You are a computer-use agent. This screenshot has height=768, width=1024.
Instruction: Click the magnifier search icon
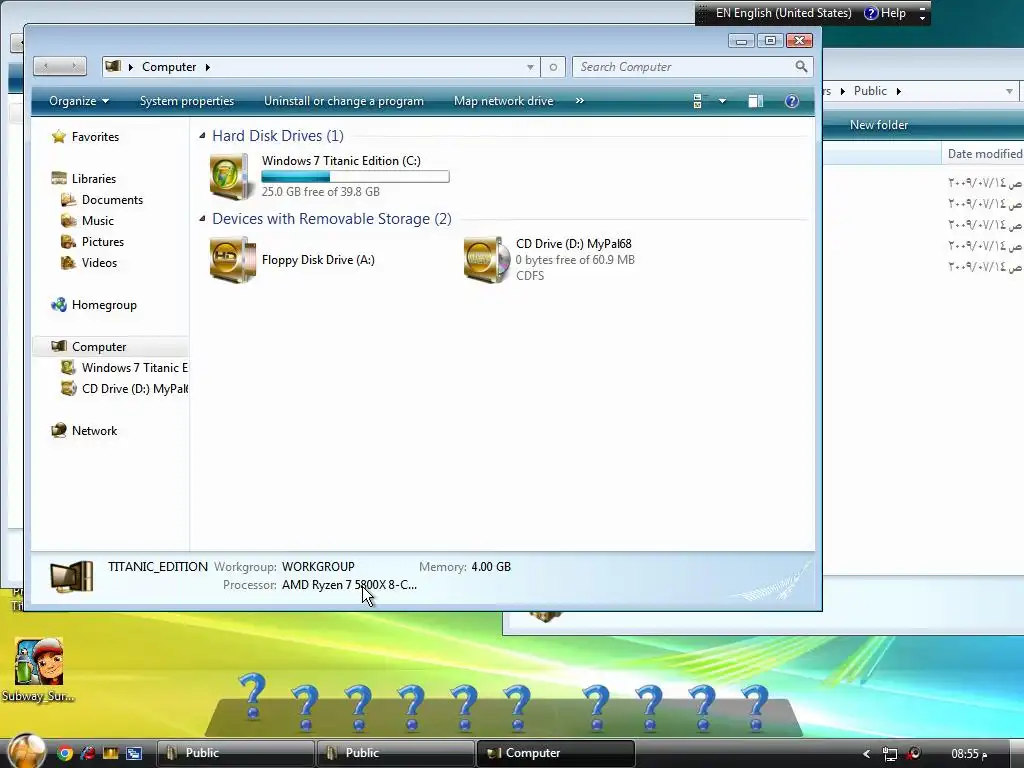(x=801, y=67)
